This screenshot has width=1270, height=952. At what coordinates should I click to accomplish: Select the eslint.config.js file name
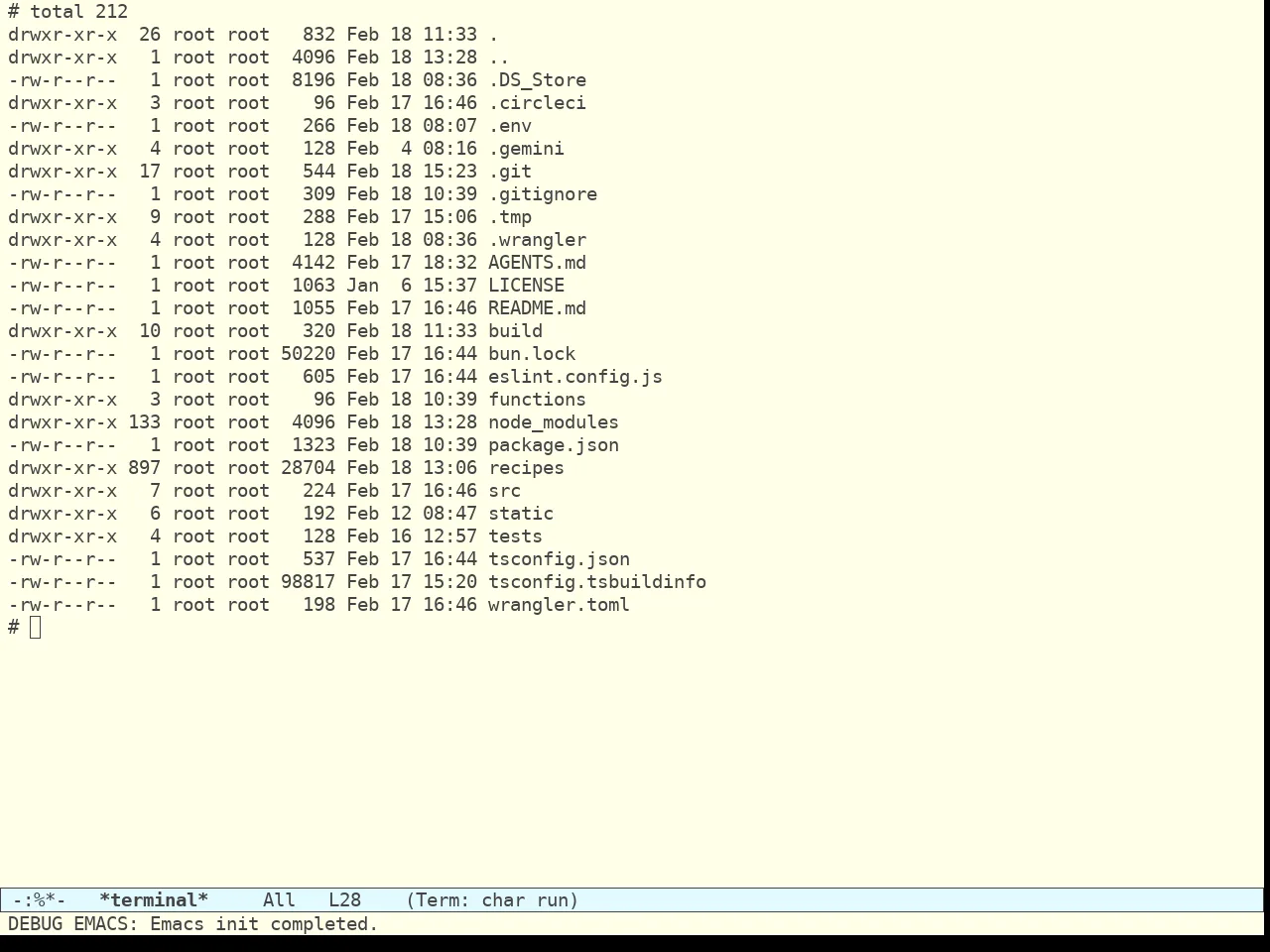point(575,377)
